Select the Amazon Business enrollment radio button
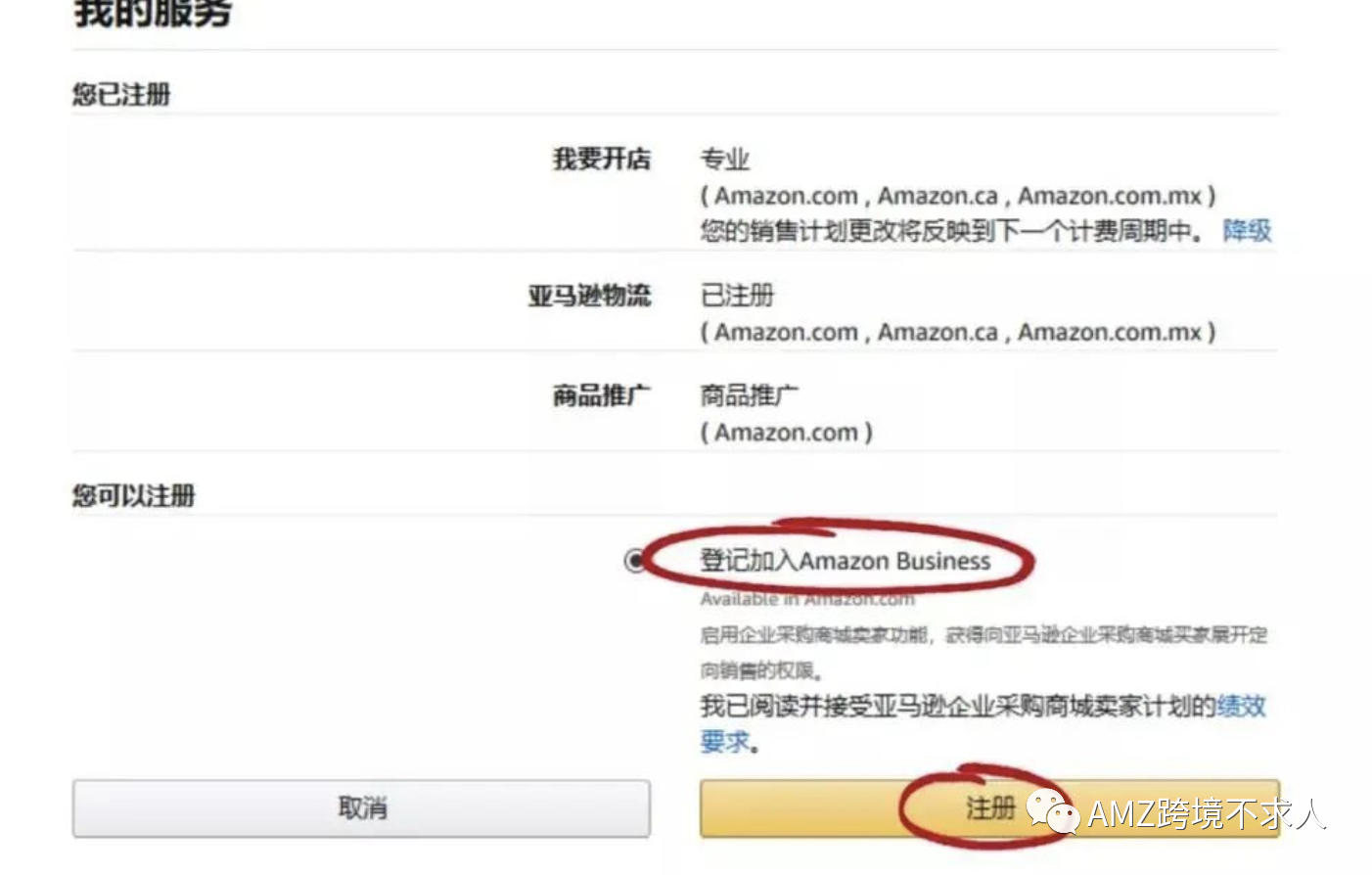1372x875 pixels. pos(634,561)
